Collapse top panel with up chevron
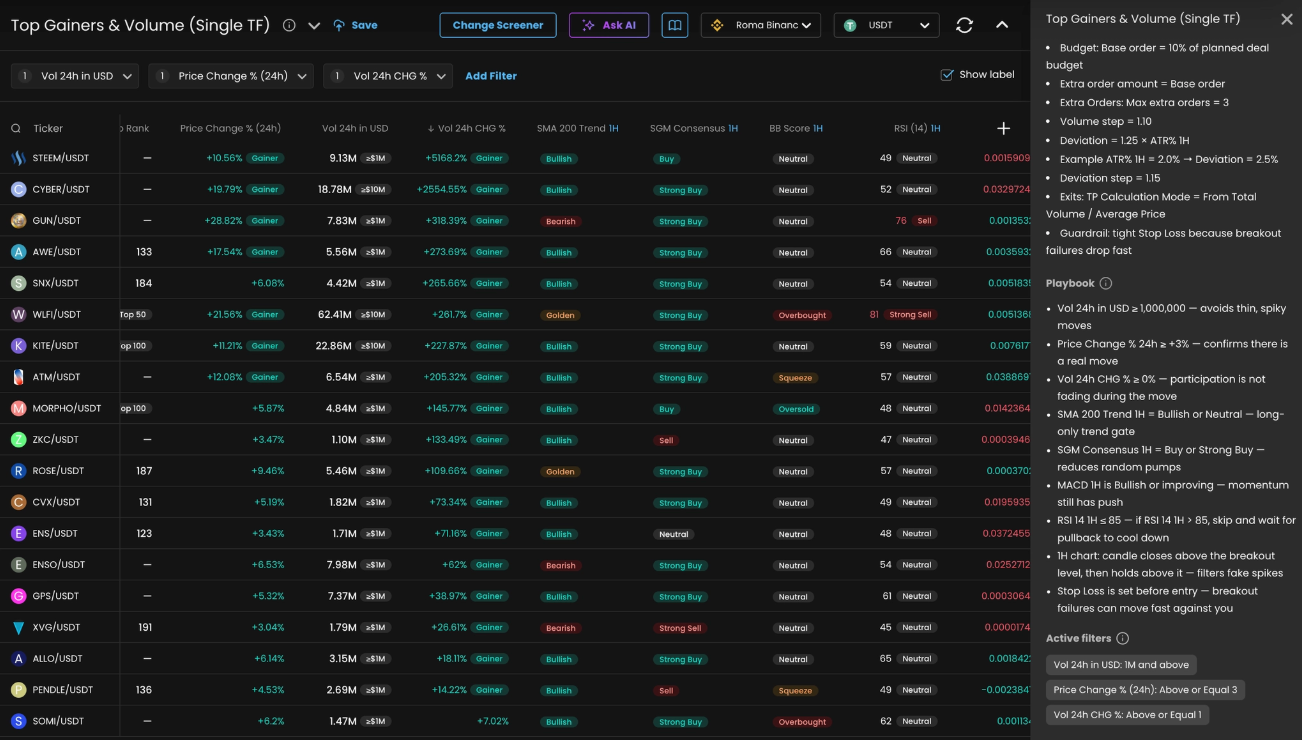This screenshot has height=740, width=1302. pos(1002,25)
